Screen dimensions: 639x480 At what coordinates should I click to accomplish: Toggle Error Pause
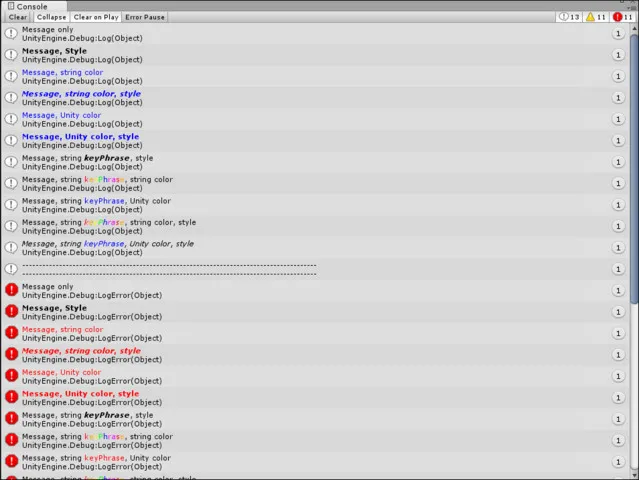pos(145,17)
